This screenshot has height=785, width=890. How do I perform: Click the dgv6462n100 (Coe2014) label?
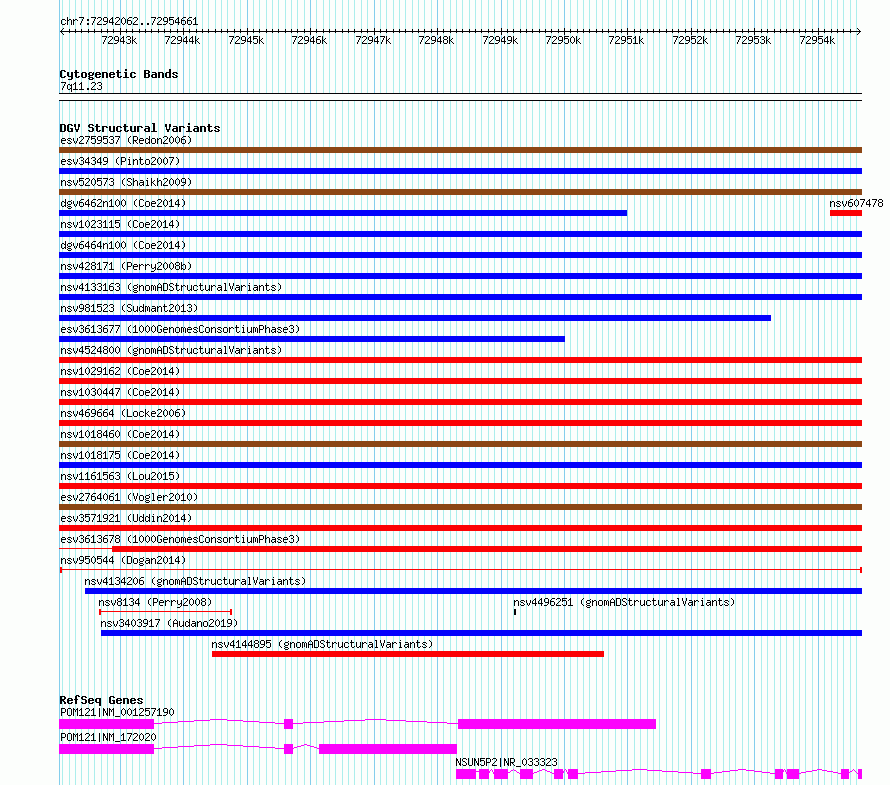pos(123,203)
